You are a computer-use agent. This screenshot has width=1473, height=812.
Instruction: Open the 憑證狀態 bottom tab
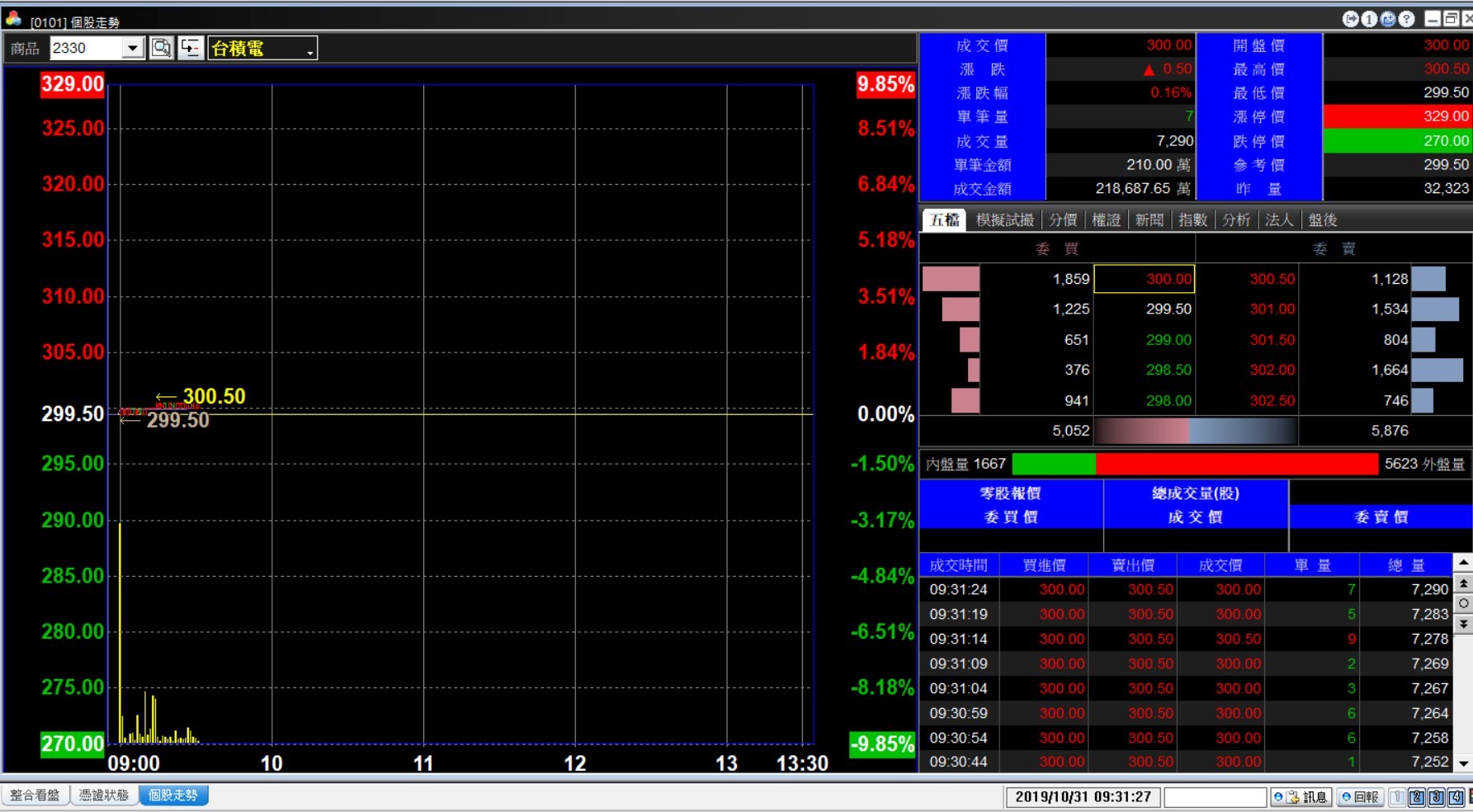pyautogui.click(x=104, y=795)
